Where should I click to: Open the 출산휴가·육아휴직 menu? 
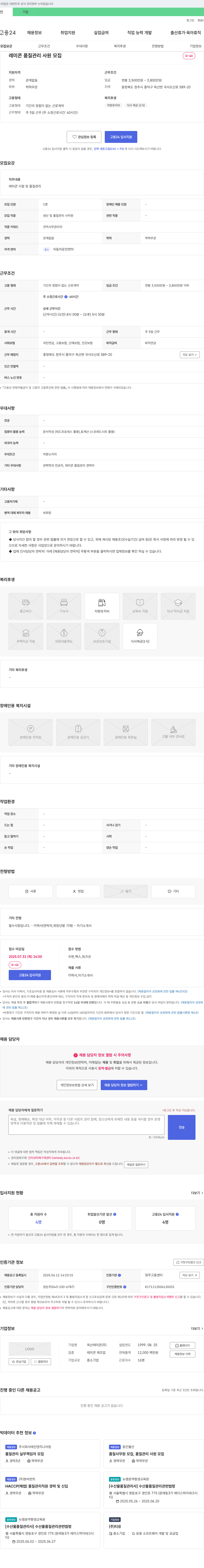point(186,33)
